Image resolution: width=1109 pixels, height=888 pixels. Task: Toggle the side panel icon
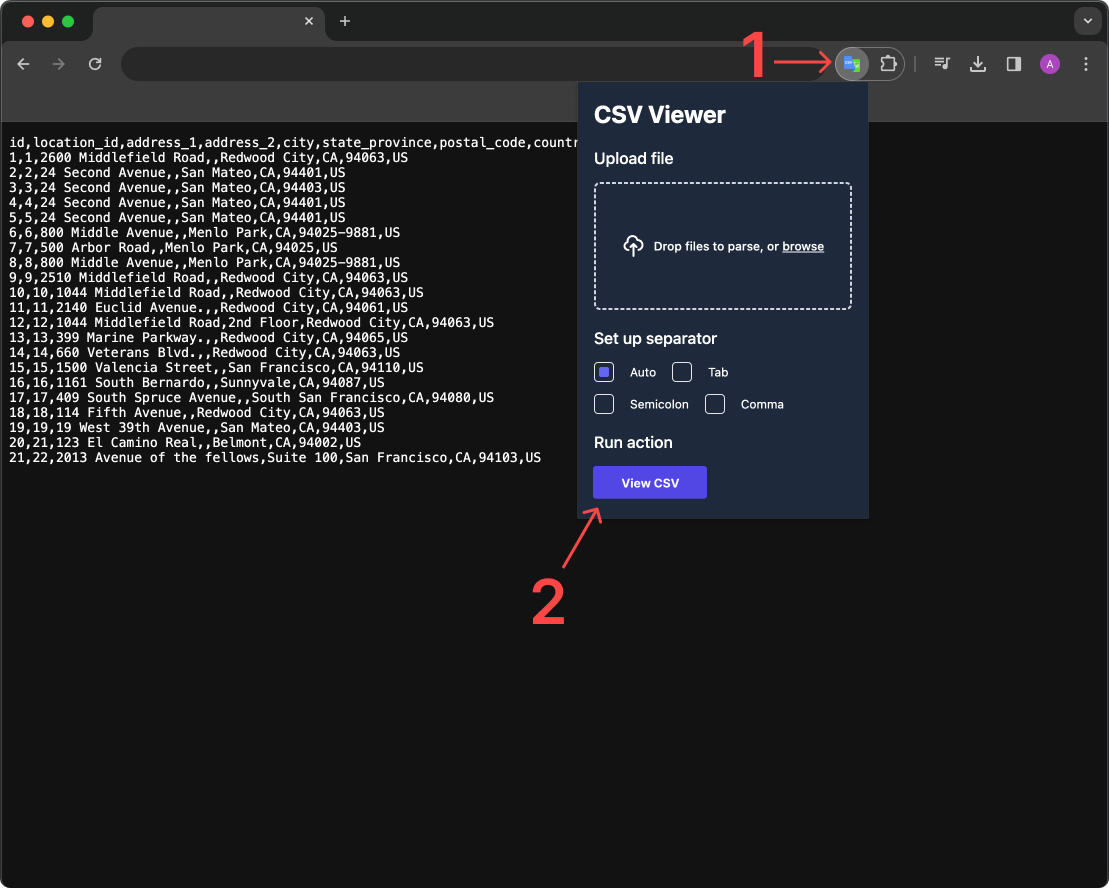1014,64
